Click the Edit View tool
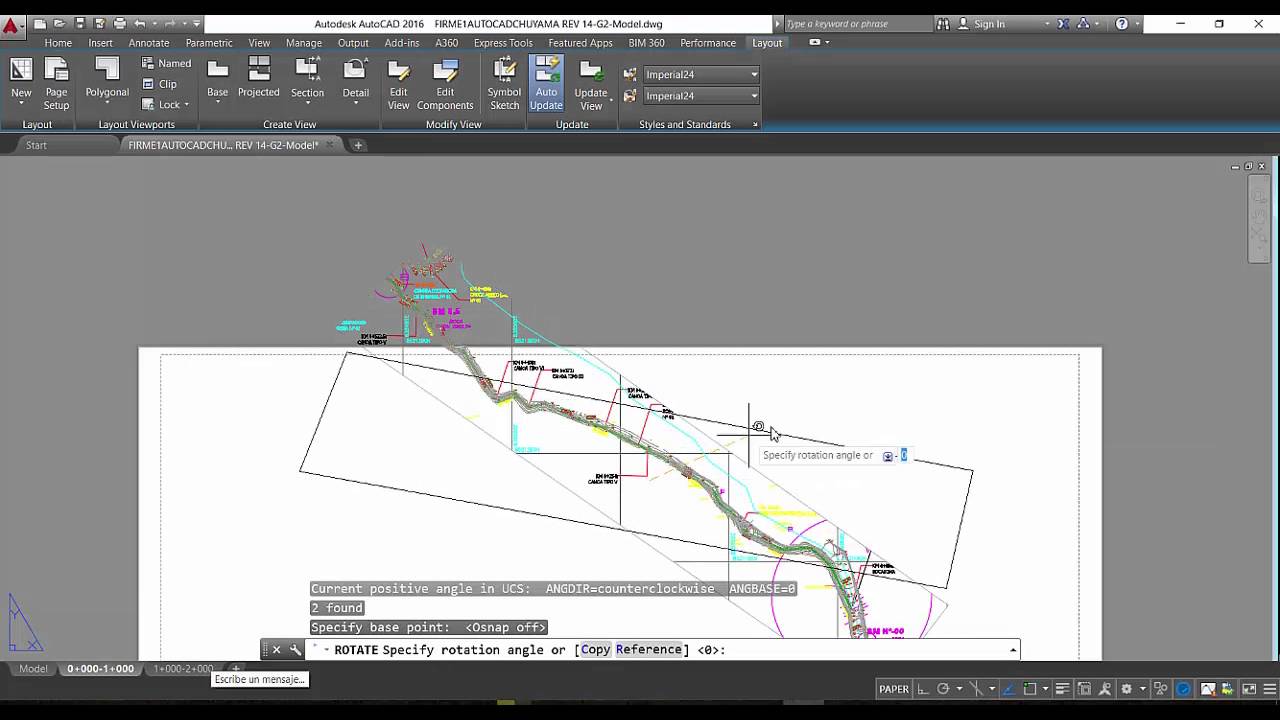Screen dimensions: 1280x720 [398, 84]
